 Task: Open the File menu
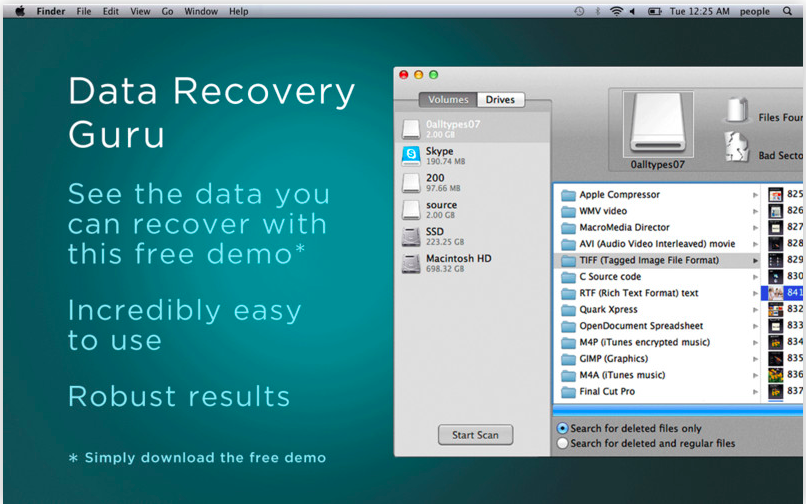(x=84, y=11)
